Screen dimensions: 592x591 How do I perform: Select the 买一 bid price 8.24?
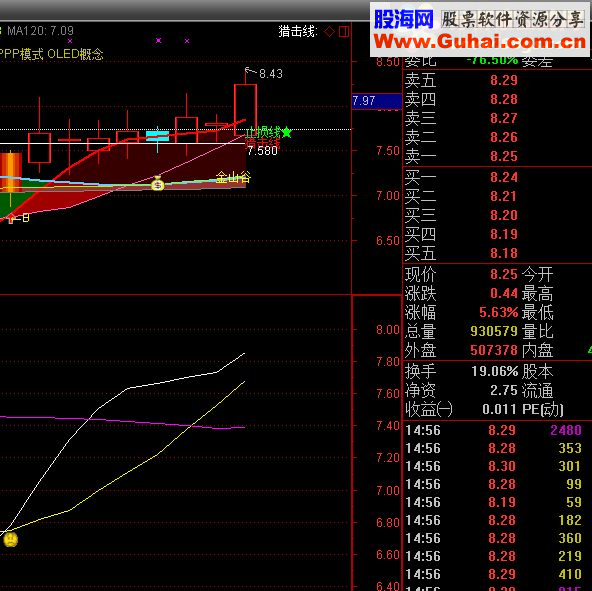(504, 177)
